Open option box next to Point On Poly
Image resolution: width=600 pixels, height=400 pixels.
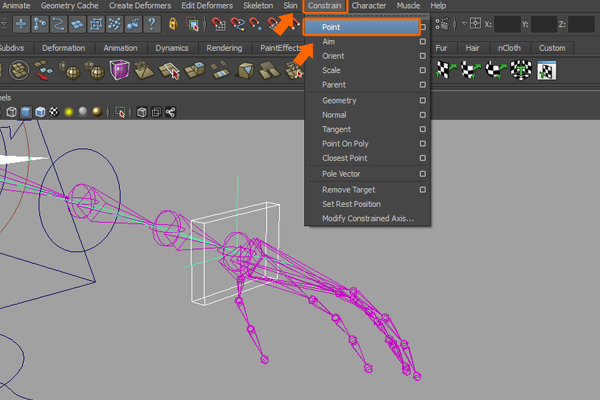423,144
